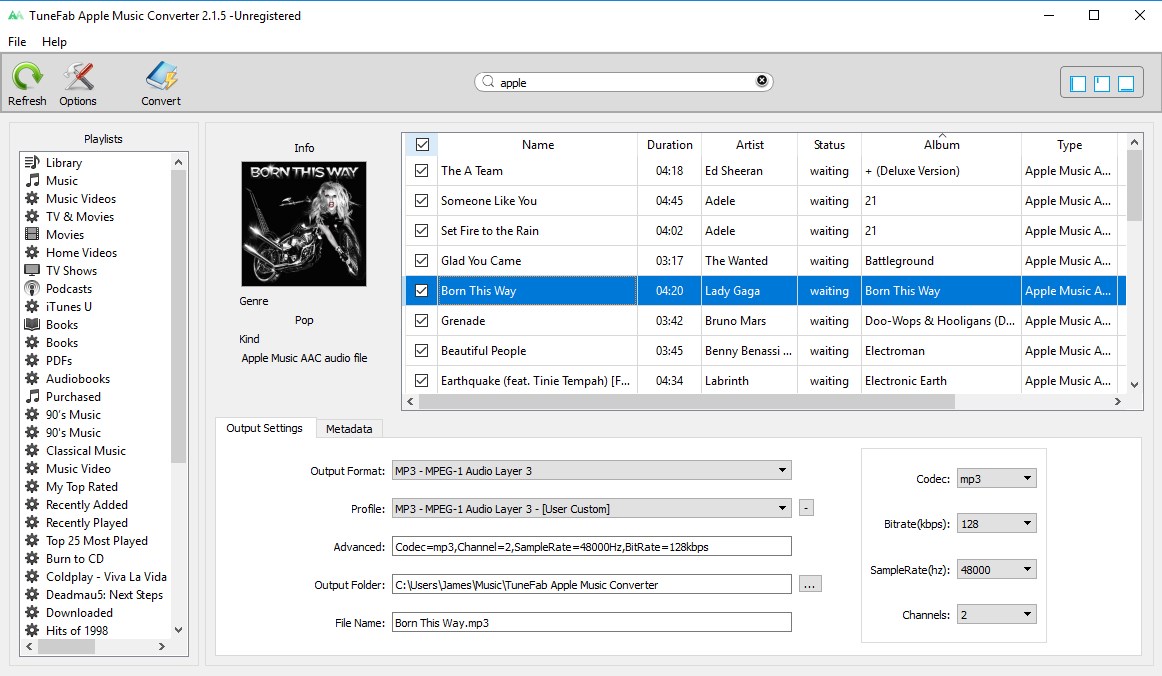Toggle the Beautiful People checkbox
1162x676 pixels.
pos(422,351)
